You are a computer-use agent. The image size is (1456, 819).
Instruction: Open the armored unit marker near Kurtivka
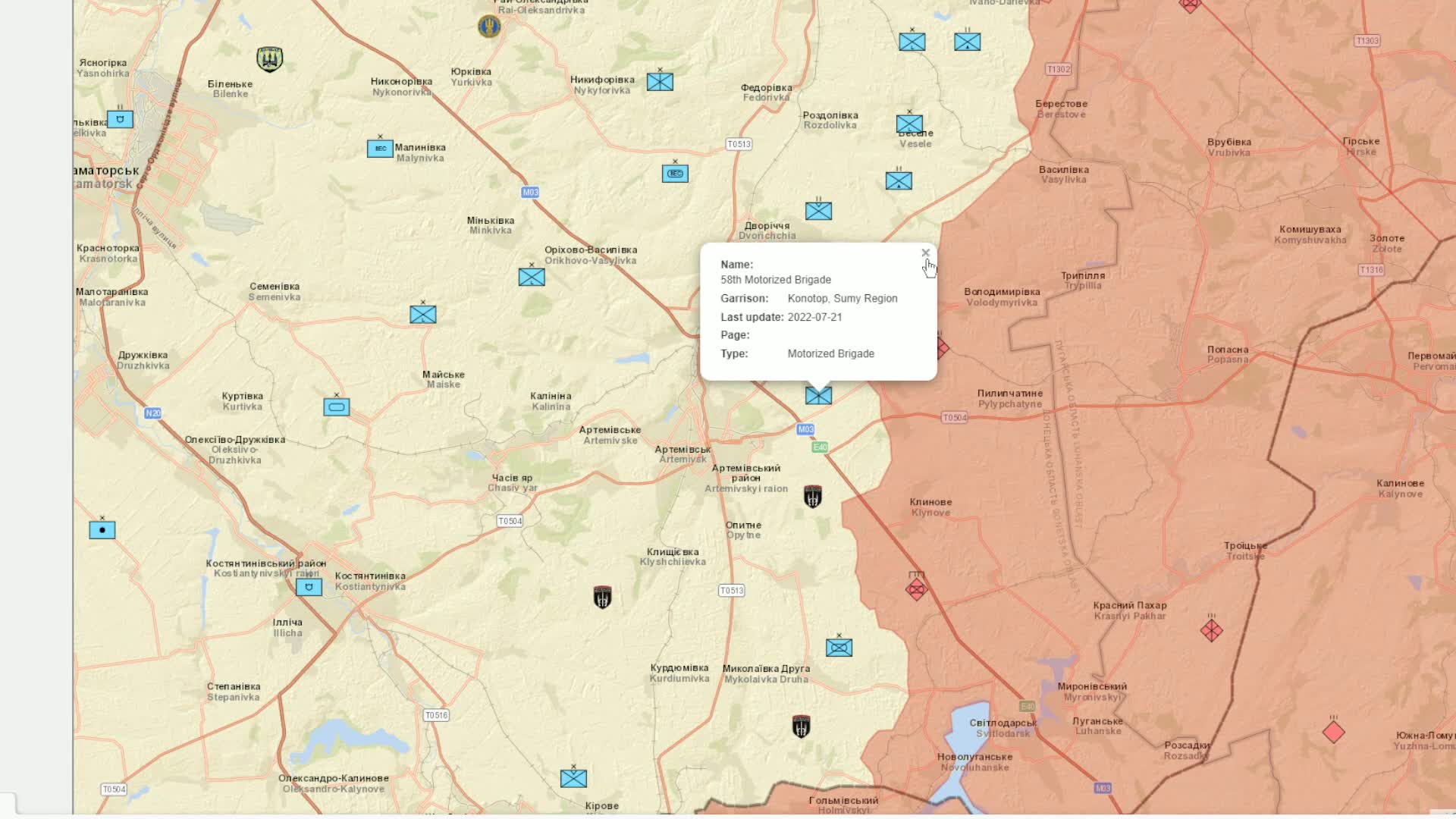337,406
